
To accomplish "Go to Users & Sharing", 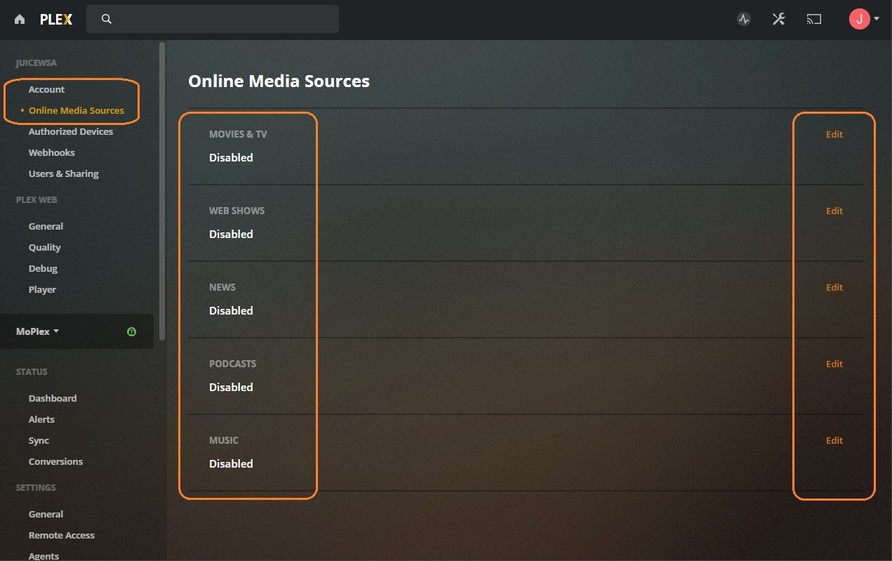I will point(63,174).
